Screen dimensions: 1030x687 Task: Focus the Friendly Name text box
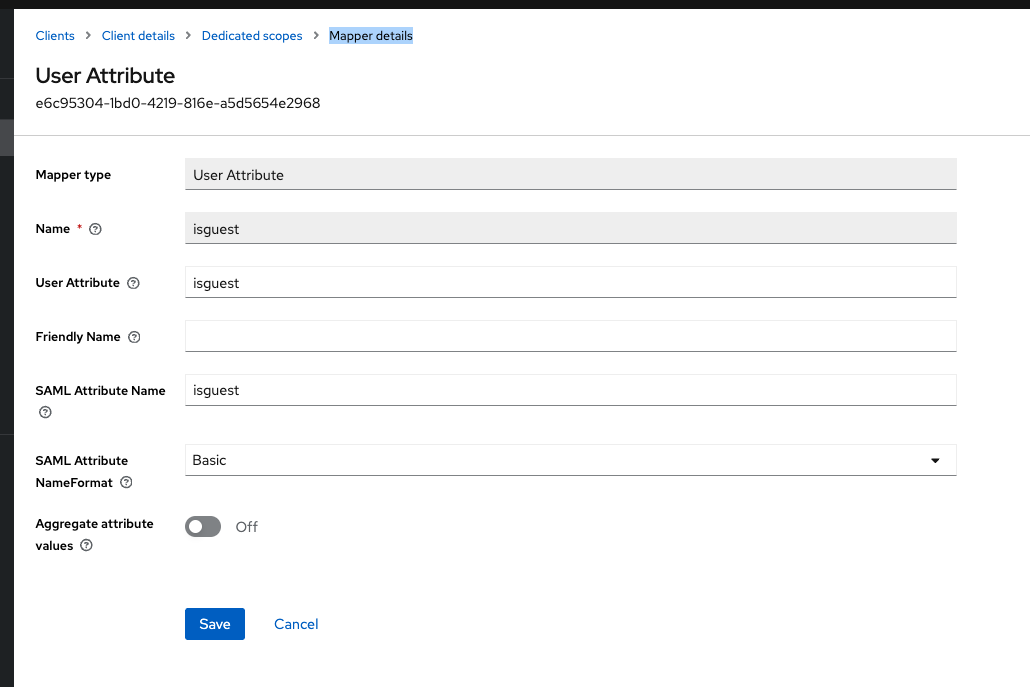point(570,336)
